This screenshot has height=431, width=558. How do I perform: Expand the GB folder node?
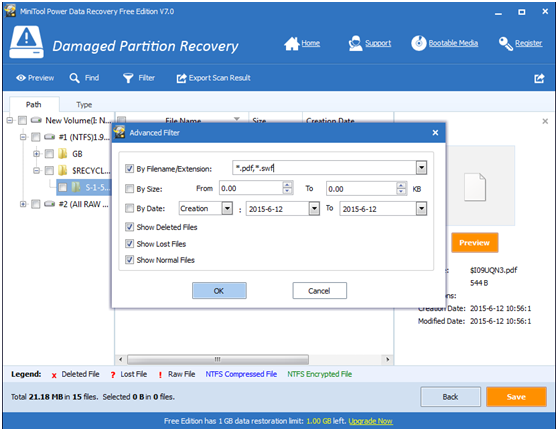pos(36,154)
